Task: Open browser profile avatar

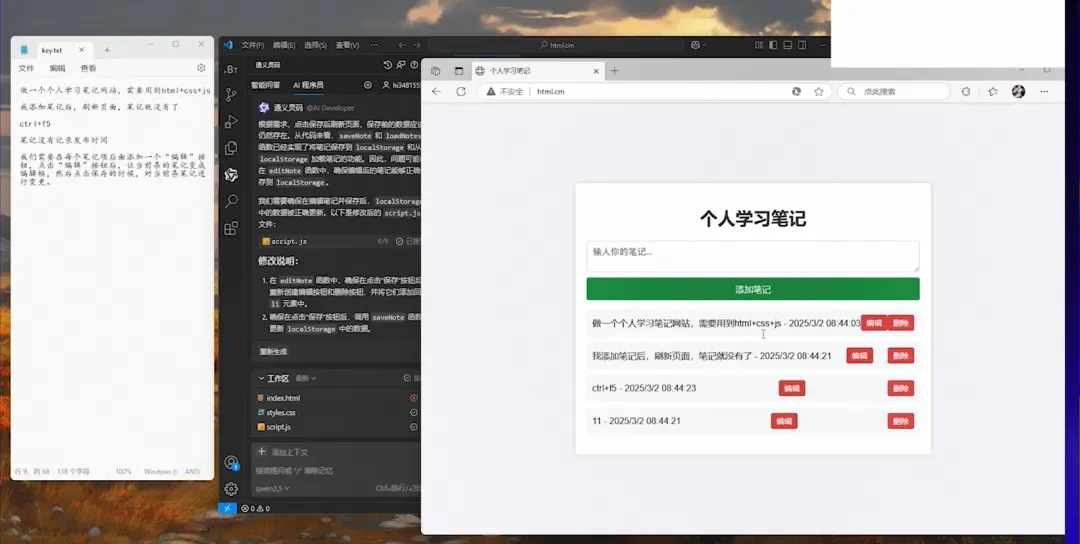Action: click(1019, 91)
